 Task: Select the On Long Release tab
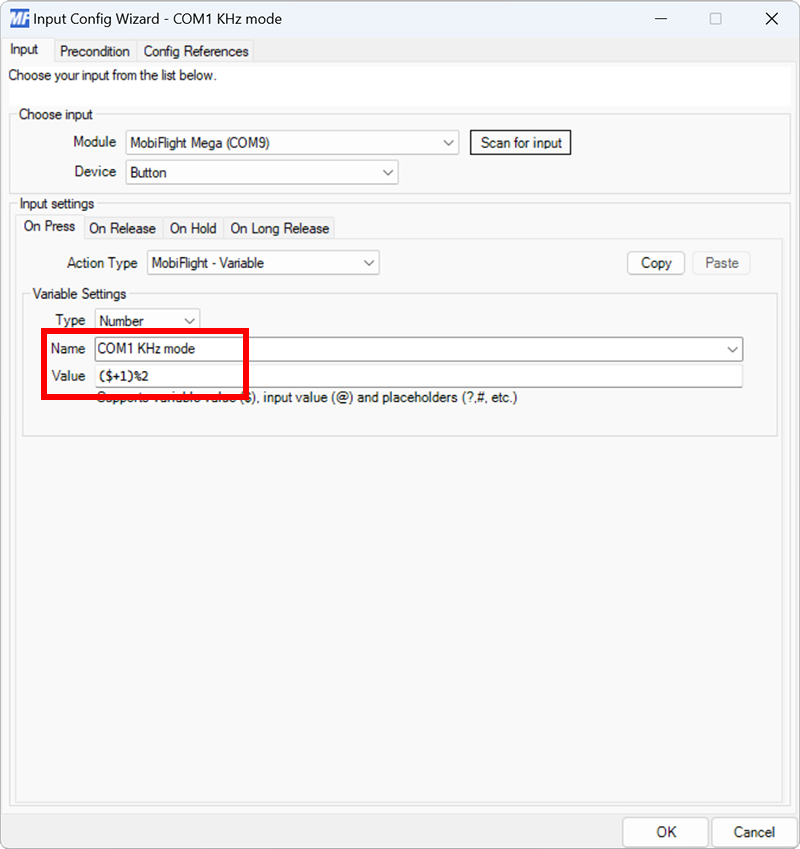(279, 228)
